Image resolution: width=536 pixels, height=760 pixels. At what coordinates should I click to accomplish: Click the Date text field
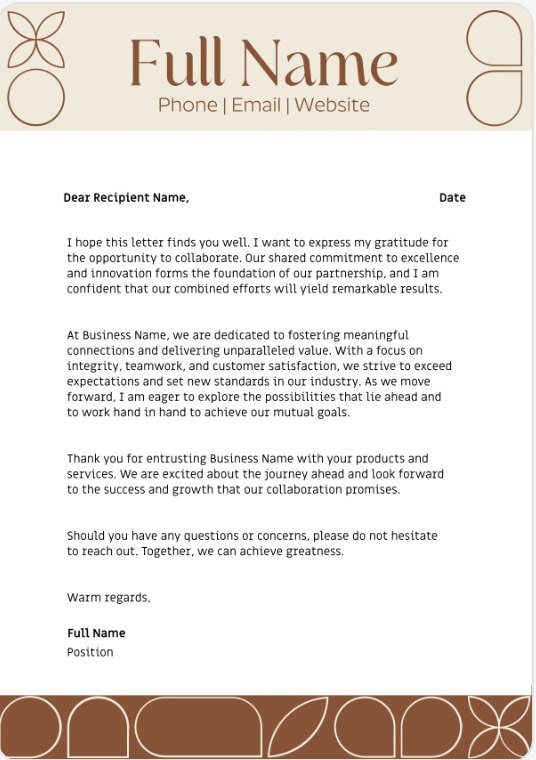[452, 198]
